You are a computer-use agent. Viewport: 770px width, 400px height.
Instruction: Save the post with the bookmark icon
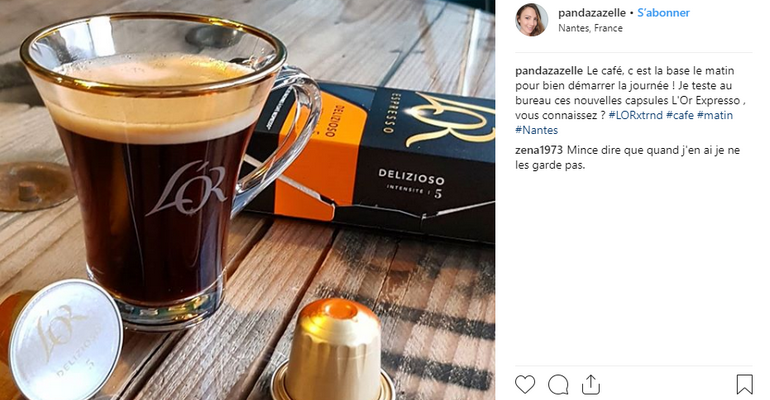[x=744, y=384]
